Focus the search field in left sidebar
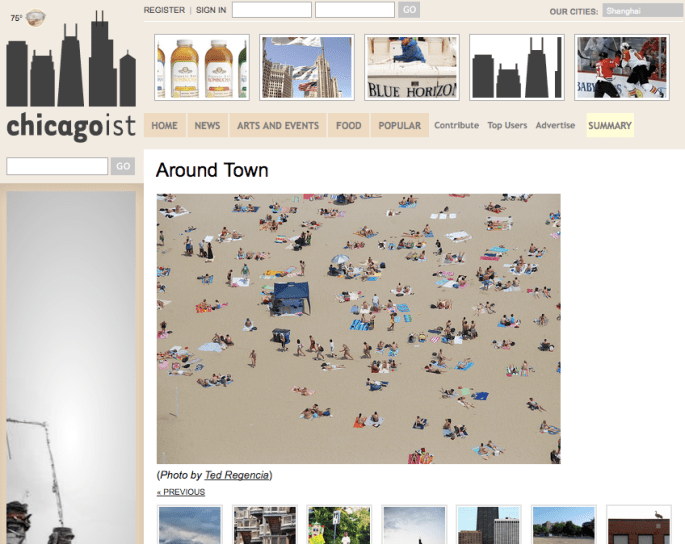 coord(57,166)
